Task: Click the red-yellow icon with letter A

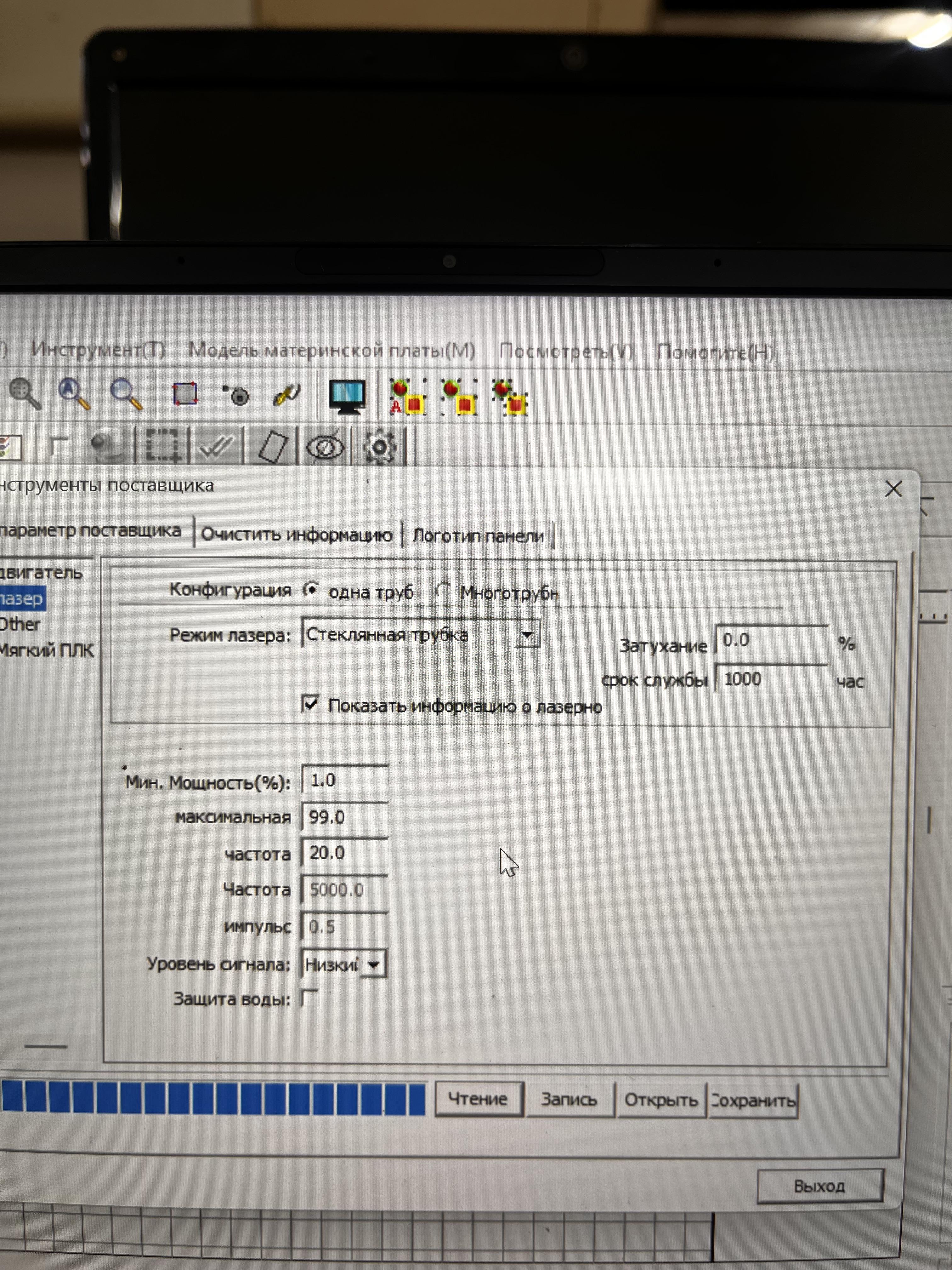Action: (407, 397)
